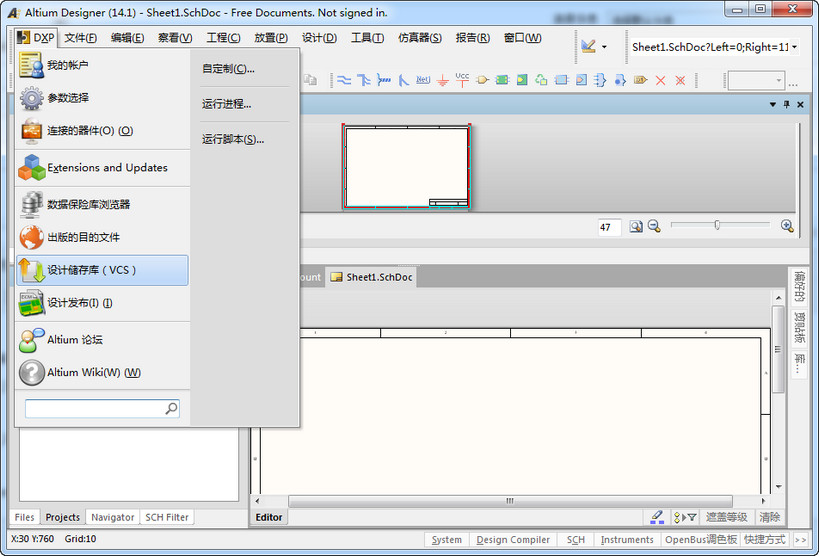
Task: Open the Design Compiler panel button
Action: tap(513, 540)
